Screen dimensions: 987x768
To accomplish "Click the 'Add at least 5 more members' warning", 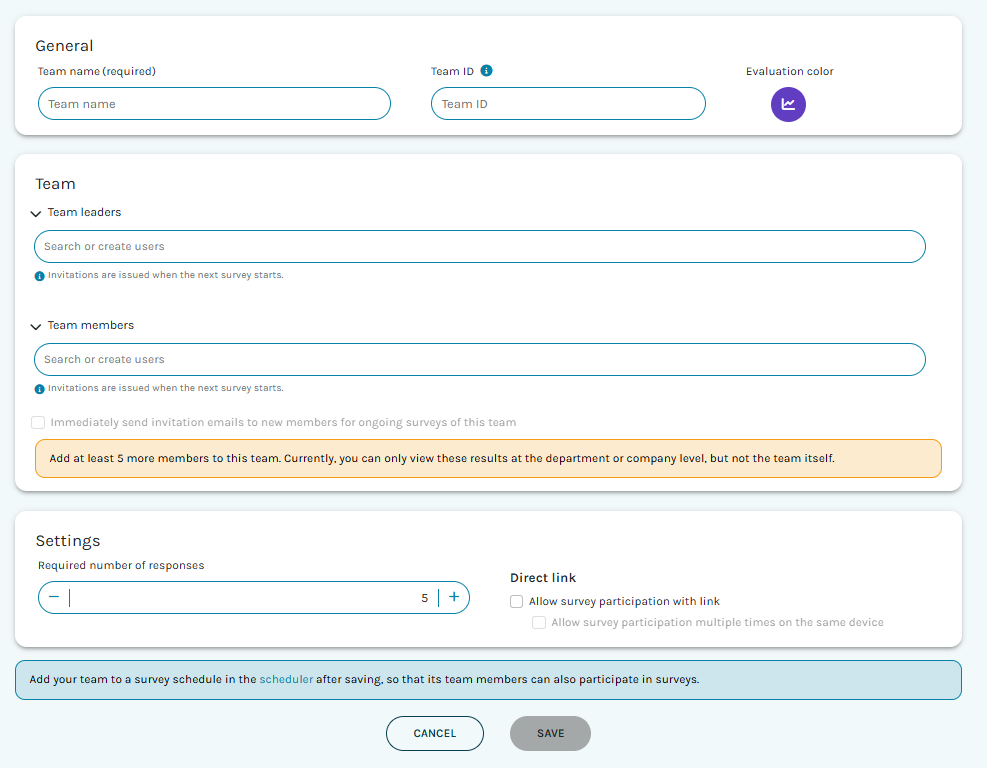I will pos(488,458).
